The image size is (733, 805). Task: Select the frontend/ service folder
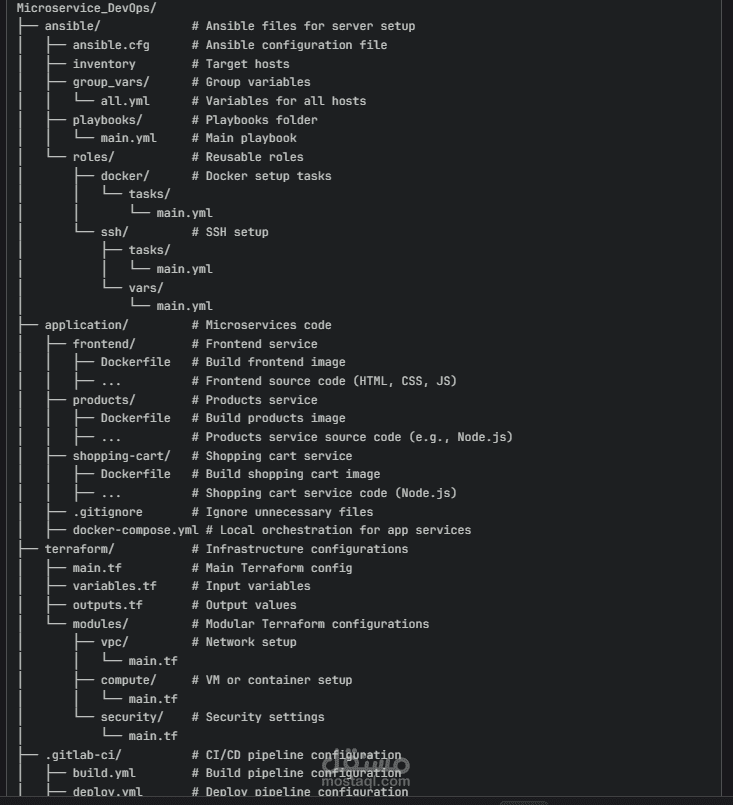point(104,344)
